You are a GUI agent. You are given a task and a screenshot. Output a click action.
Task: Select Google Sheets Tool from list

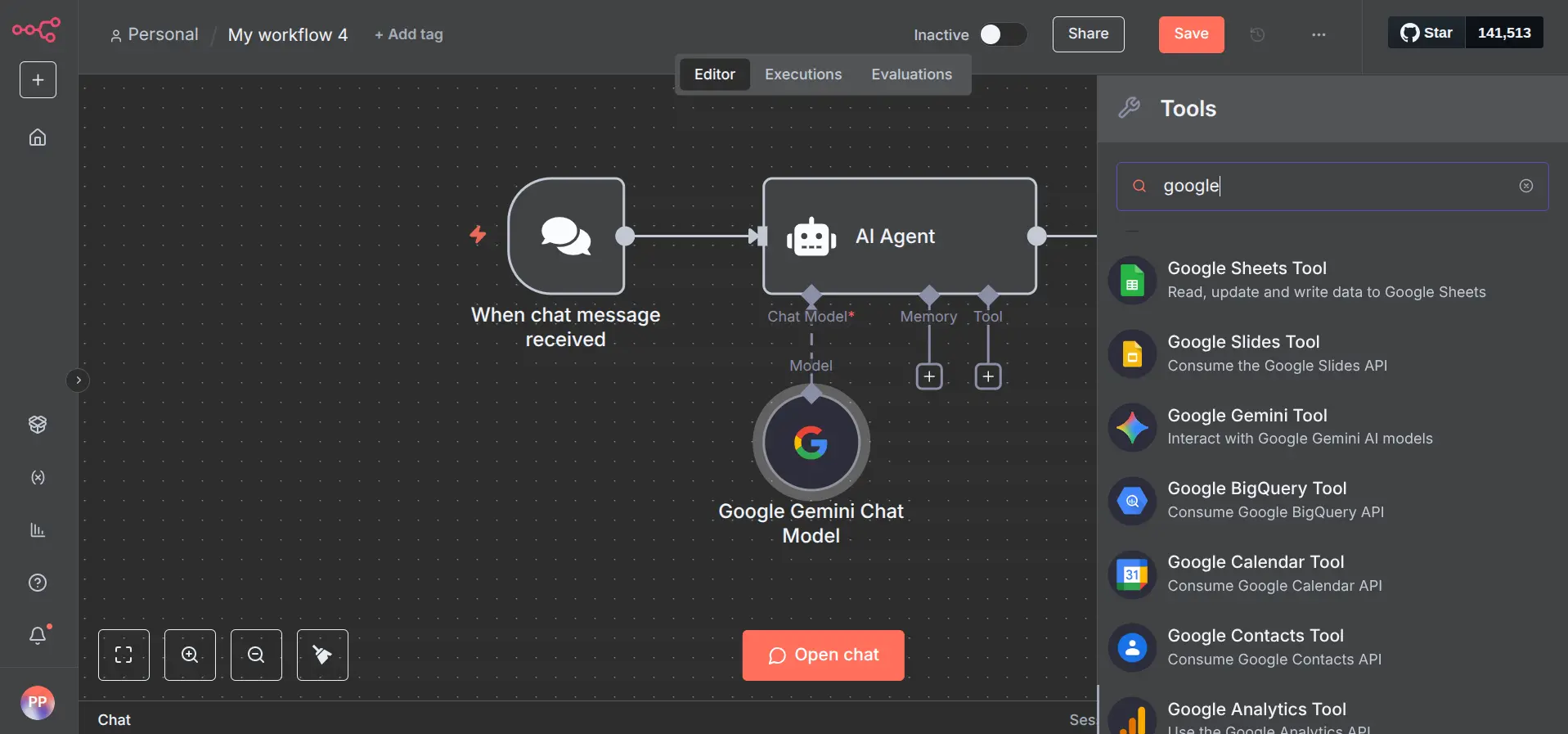click(1325, 280)
